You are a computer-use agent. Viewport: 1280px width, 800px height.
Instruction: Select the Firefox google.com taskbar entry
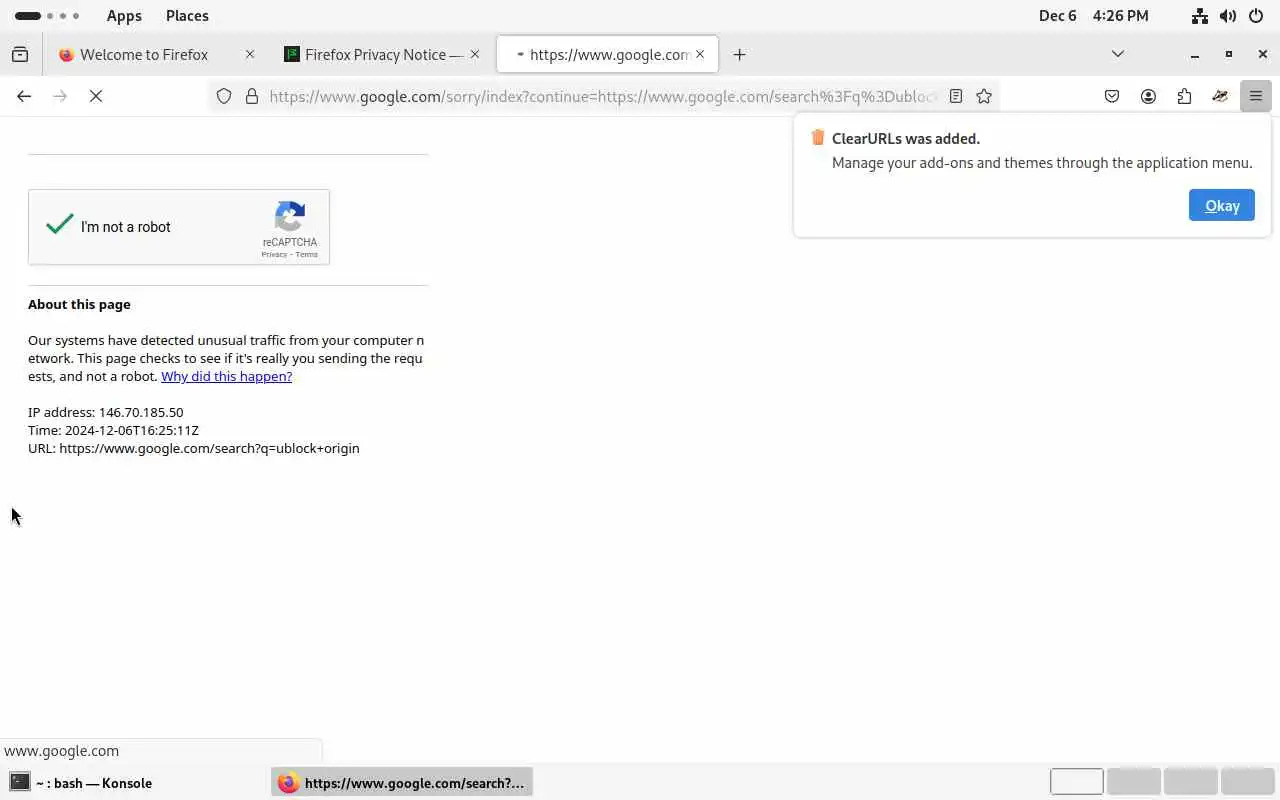pyautogui.click(x=402, y=783)
